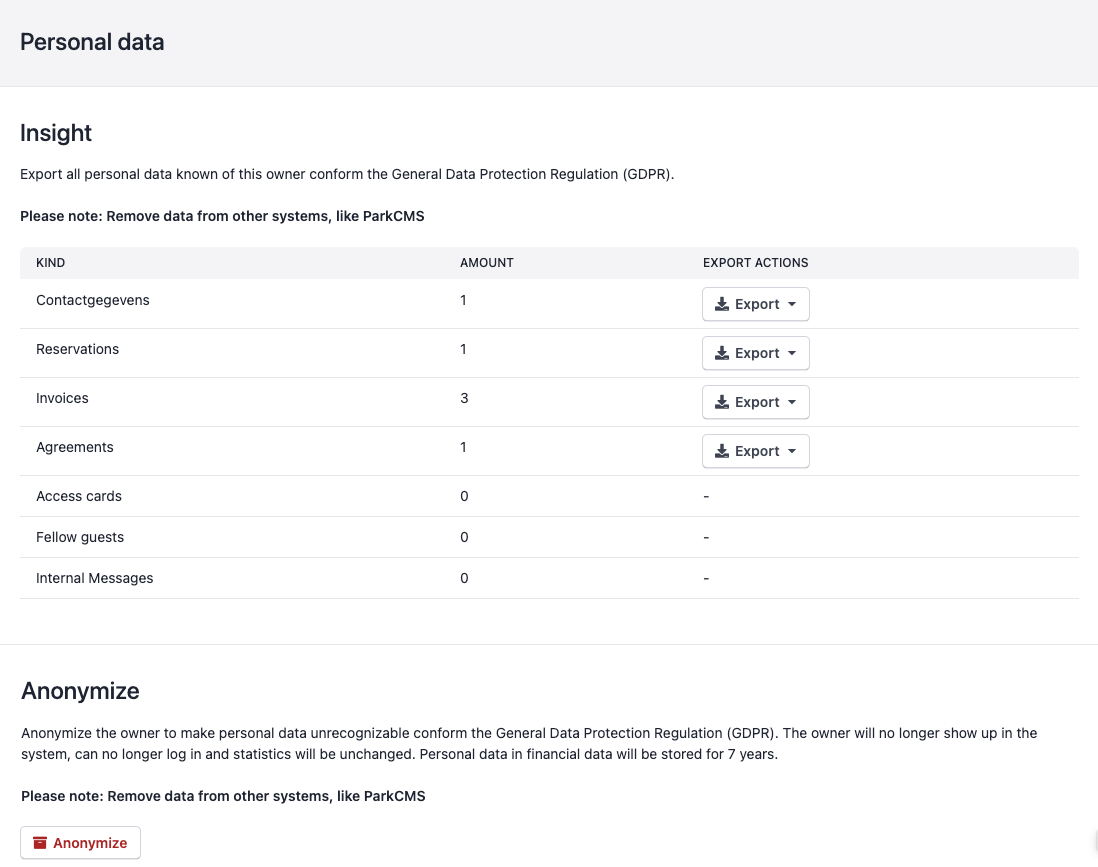
Task: Click the download icon in Agreements row
Action: [x=722, y=451]
